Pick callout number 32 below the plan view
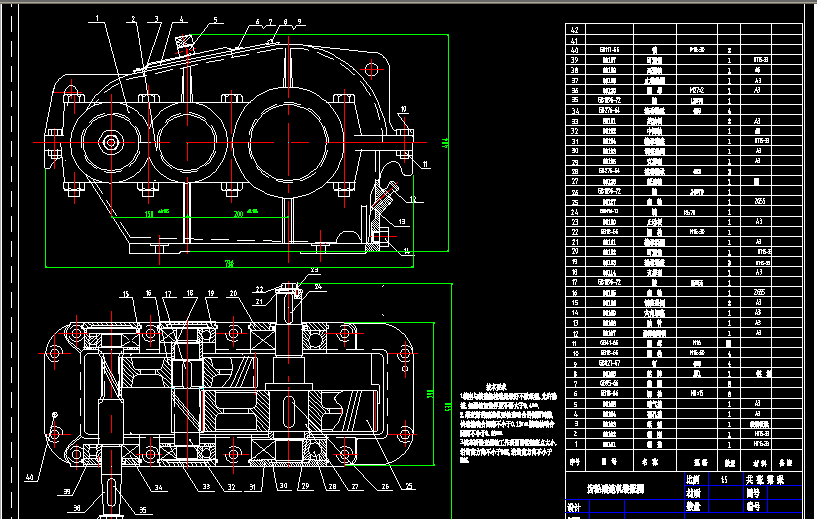Image resolution: width=817 pixels, height=519 pixels. click(x=231, y=487)
